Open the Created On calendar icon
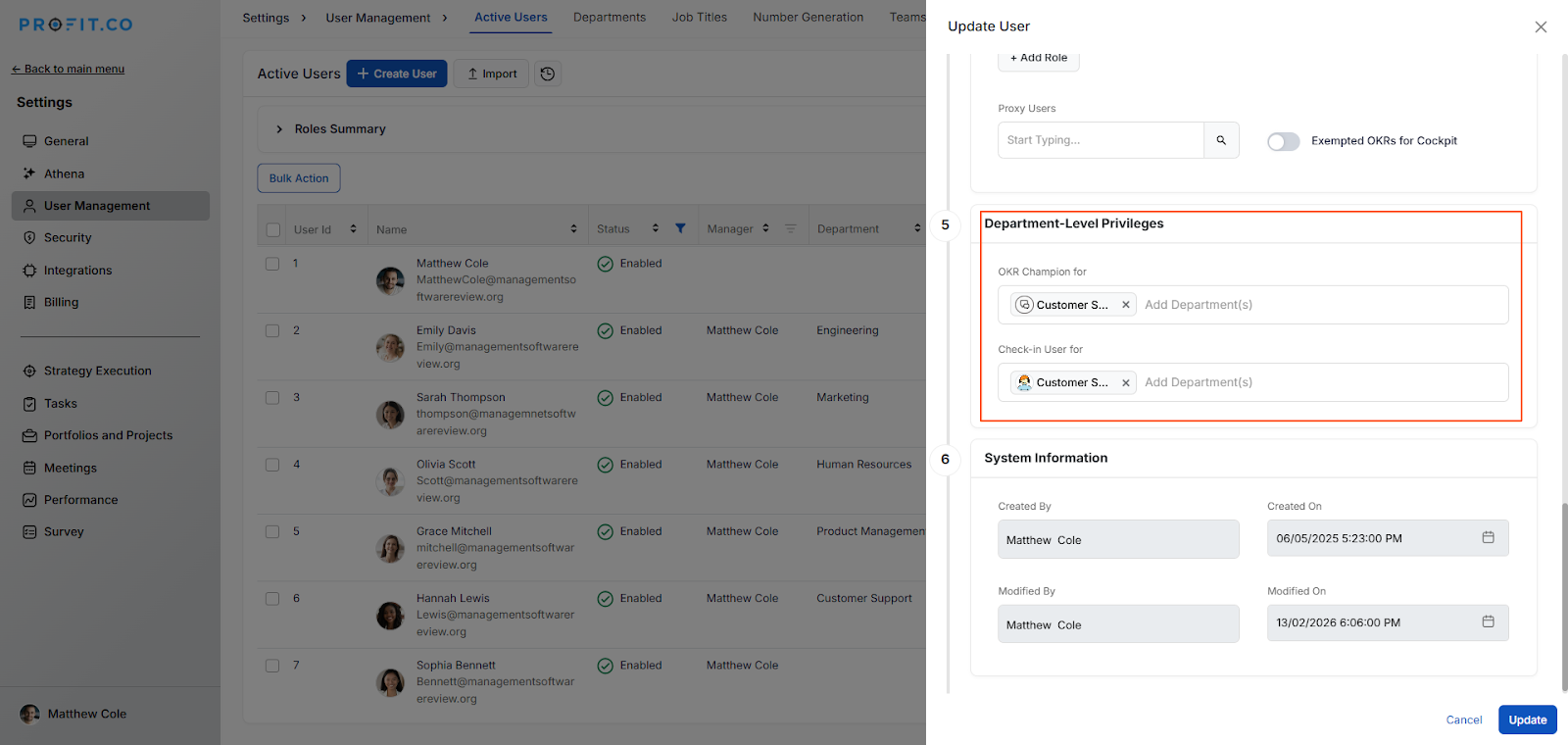The image size is (1568, 745). tap(1488, 537)
